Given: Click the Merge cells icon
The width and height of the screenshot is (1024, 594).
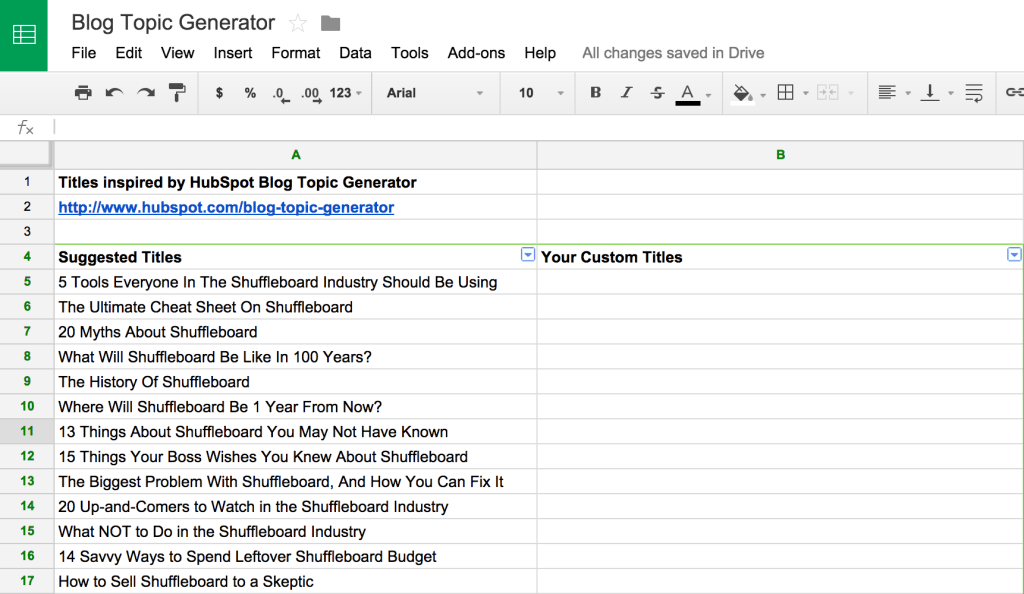Looking at the screenshot, I should point(827,93).
